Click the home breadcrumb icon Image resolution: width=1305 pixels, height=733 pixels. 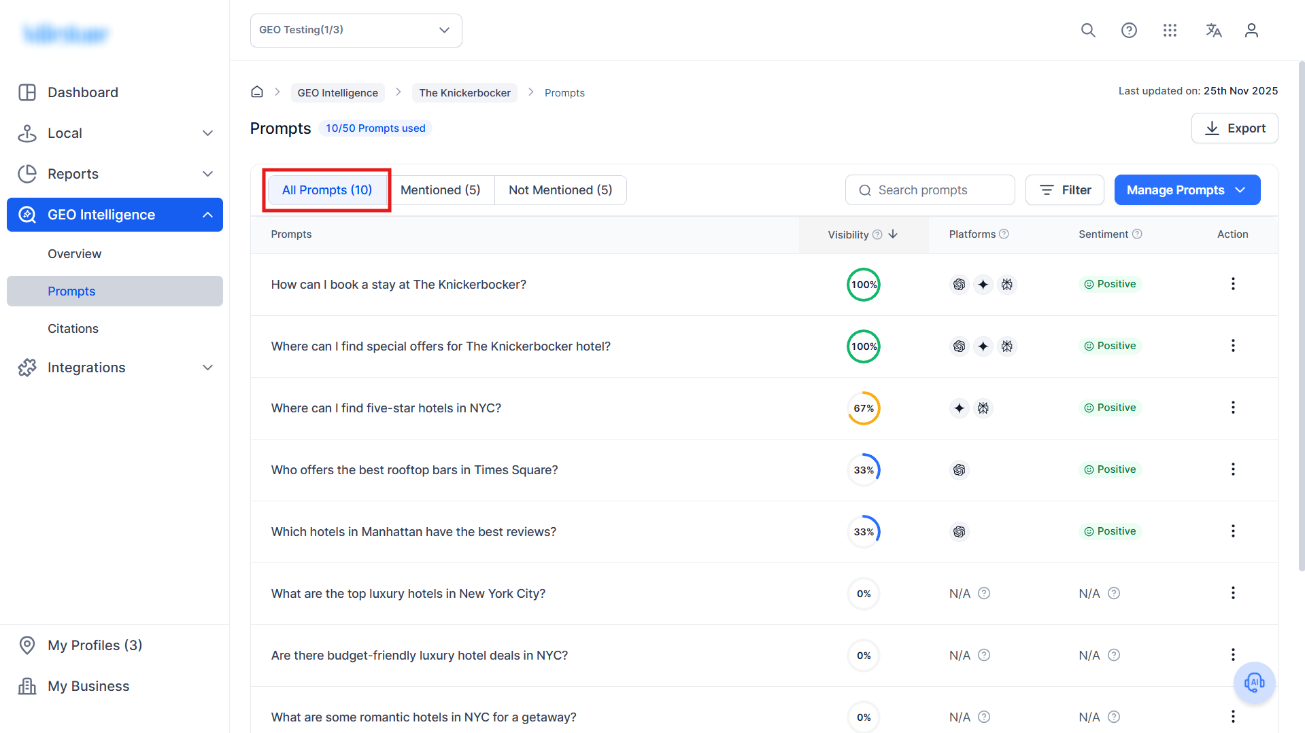tap(257, 92)
